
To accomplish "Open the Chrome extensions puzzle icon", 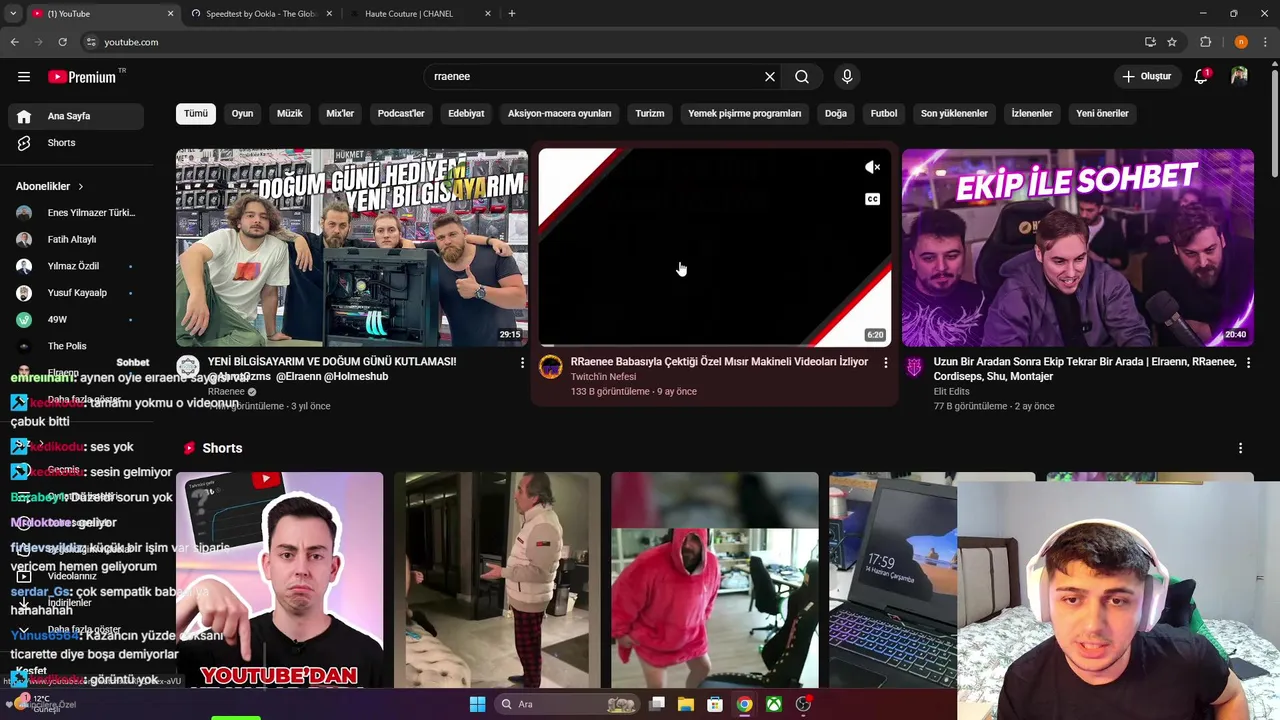I will (1205, 42).
